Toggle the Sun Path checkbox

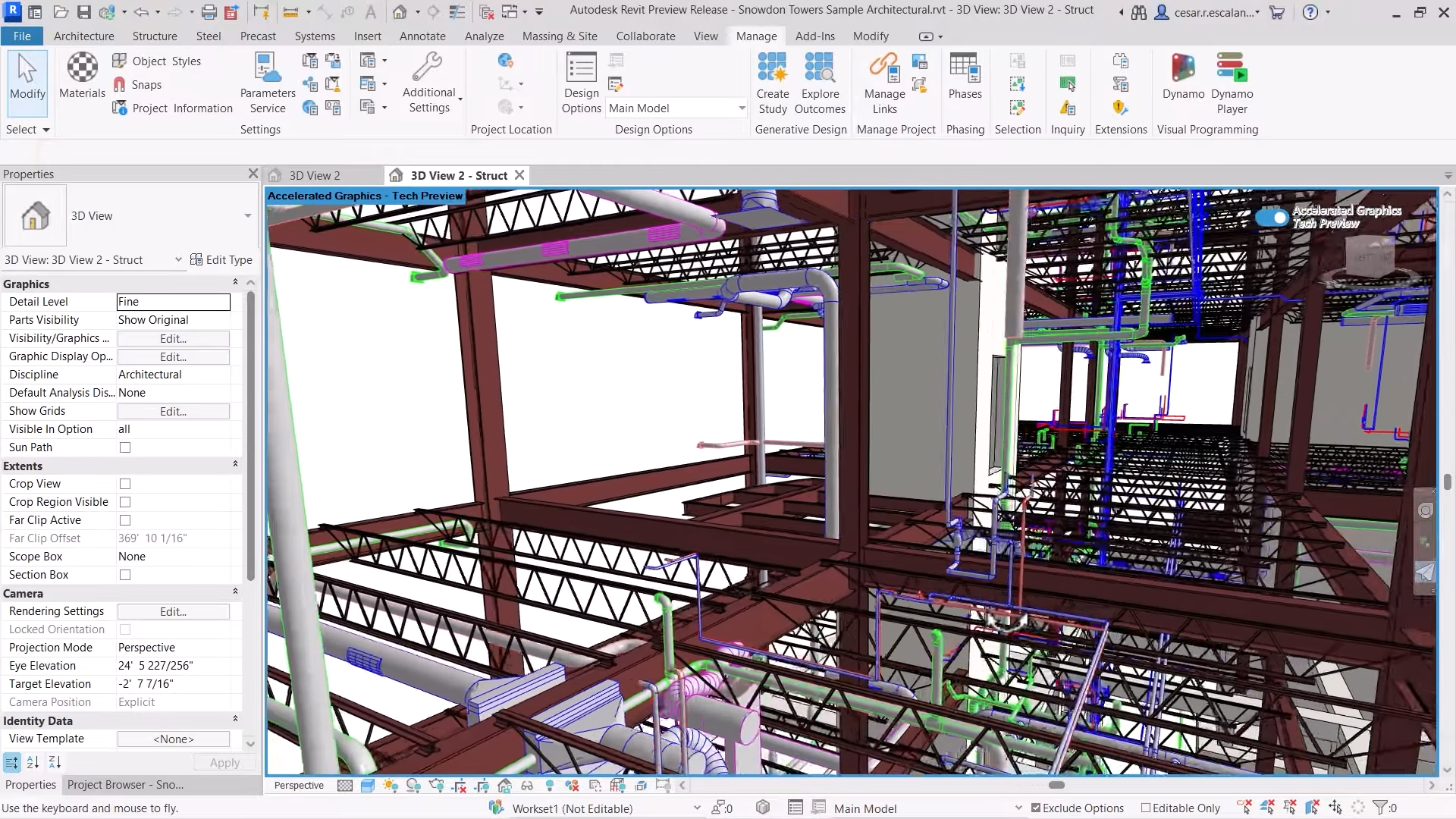tap(125, 447)
